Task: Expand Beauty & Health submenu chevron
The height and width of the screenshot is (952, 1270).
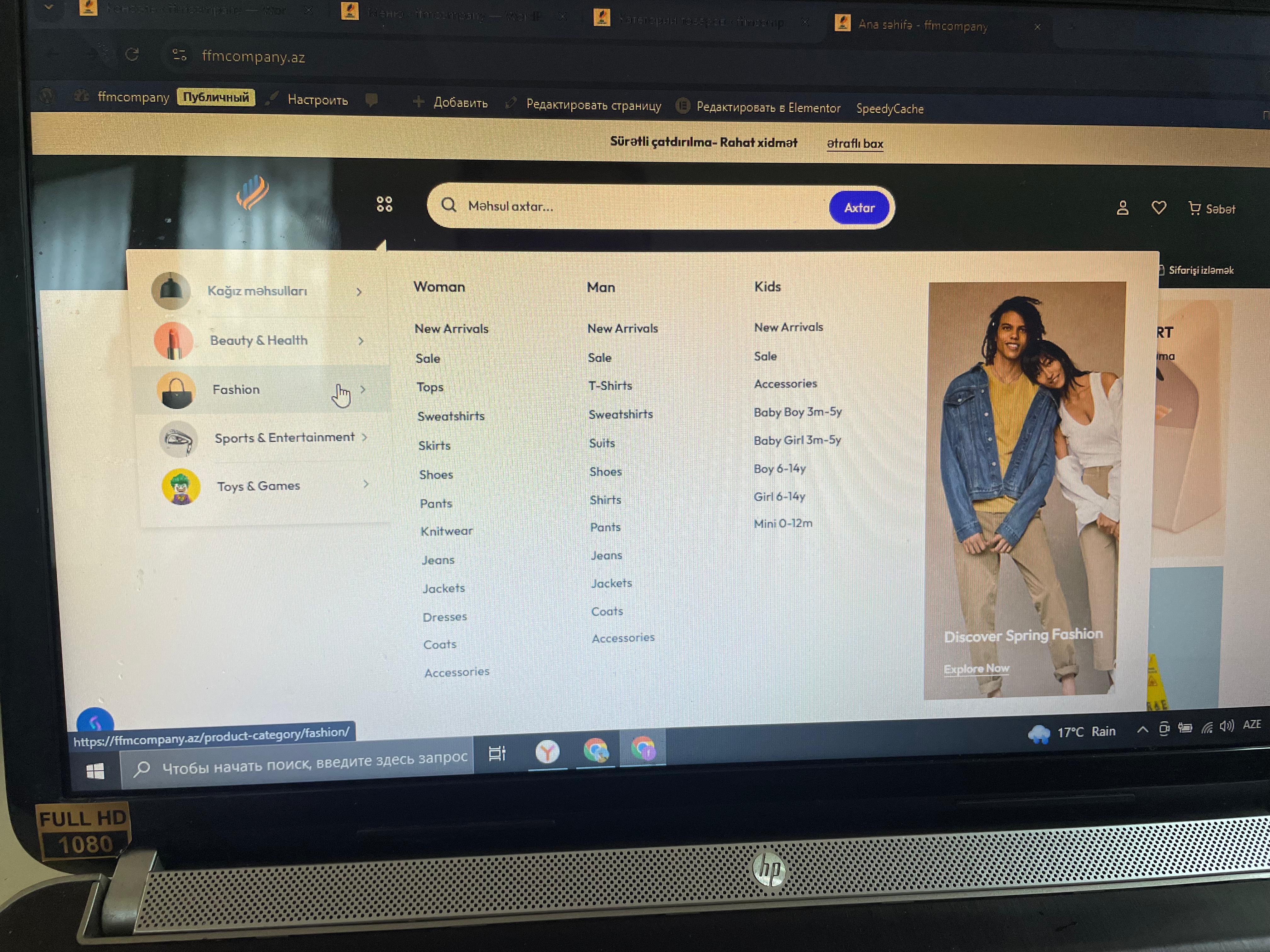Action: tap(361, 341)
